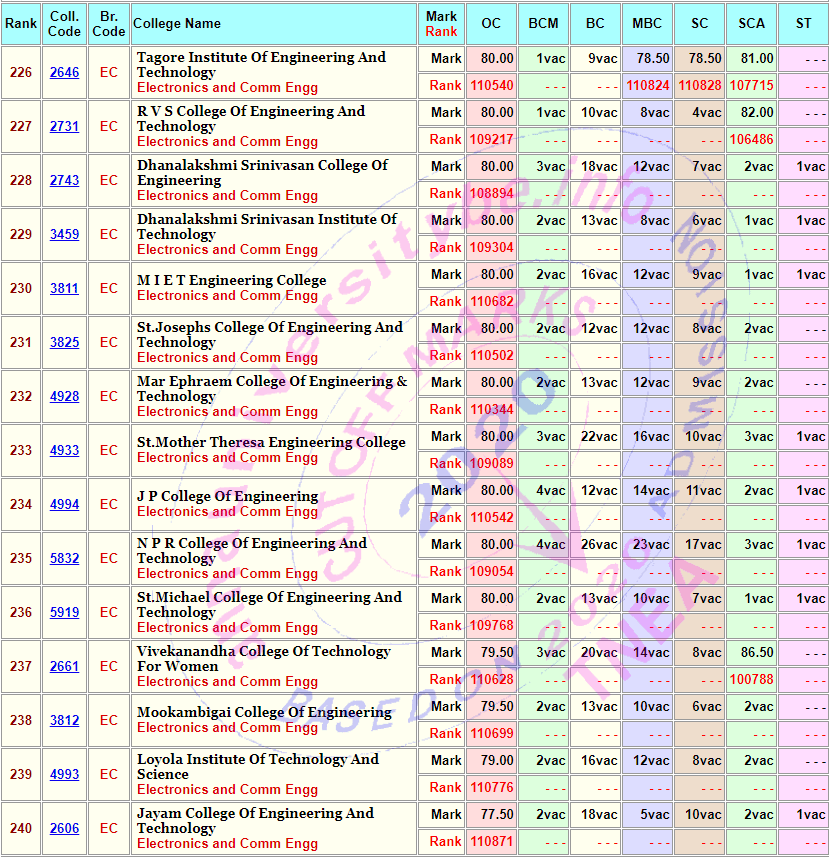Click college code 2743 link
This screenshot has height=857, width=830.
[x=64, y=180]
